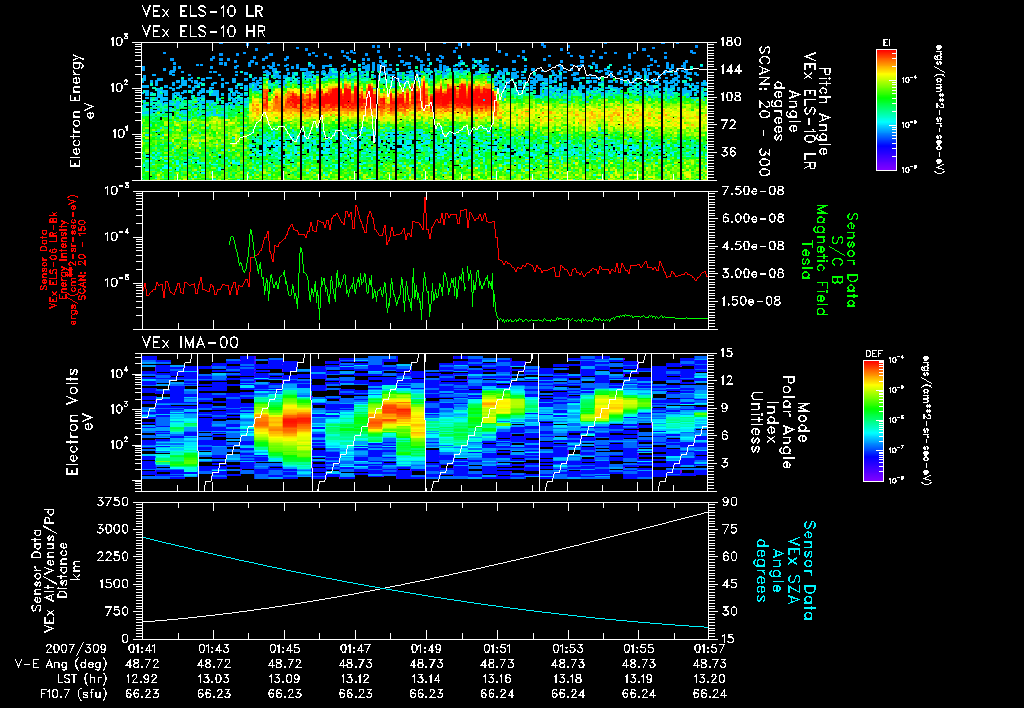The width and height of the screenshot is (1024, 708).
Task: Click the 'Electron Volts eV' axis label
Action: (x=79, y=422)
